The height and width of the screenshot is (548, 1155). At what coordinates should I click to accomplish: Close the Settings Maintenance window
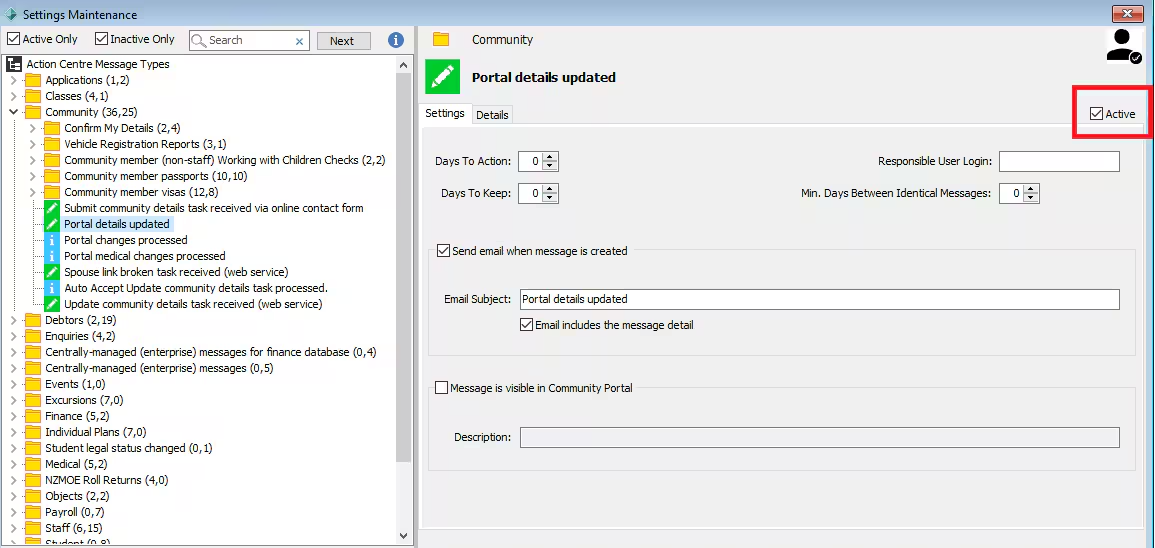(x=1128, y=14)
